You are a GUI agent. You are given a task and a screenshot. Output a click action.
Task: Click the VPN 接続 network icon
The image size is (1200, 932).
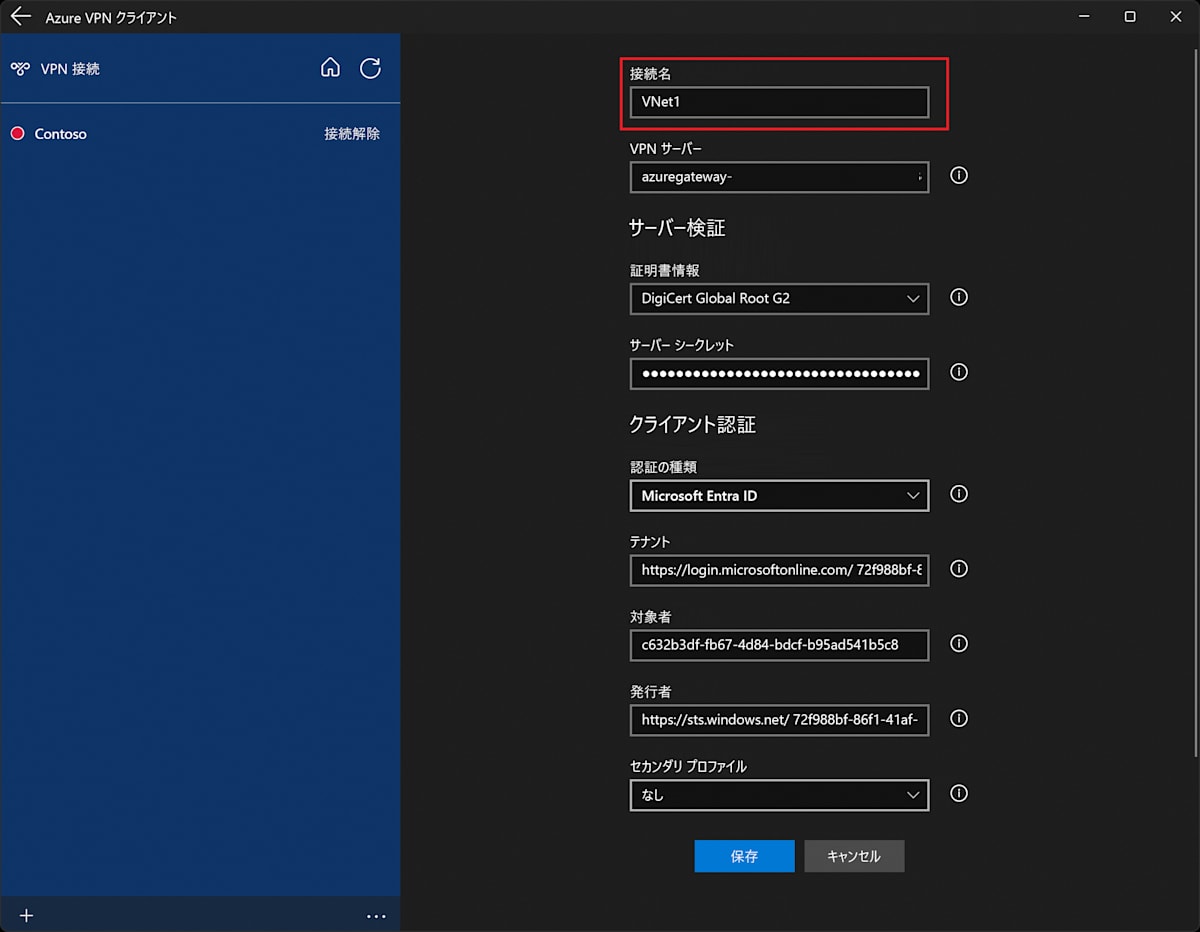[20, 69]
